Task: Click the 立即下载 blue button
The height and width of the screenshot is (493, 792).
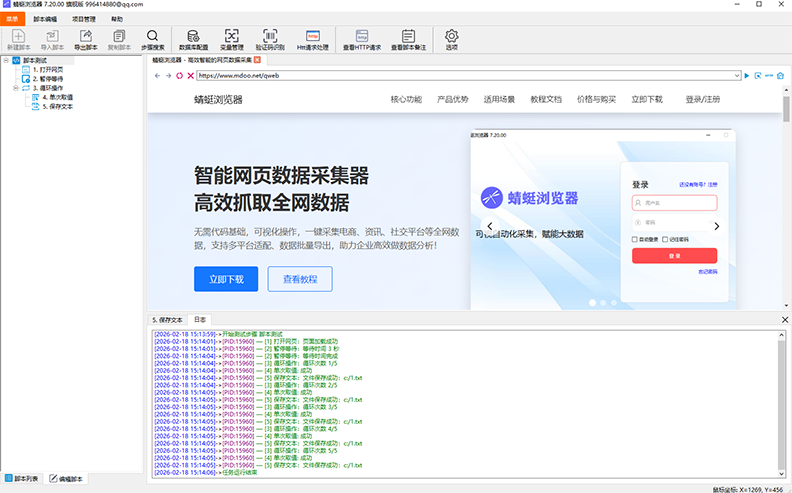Action: coord(226,279)
